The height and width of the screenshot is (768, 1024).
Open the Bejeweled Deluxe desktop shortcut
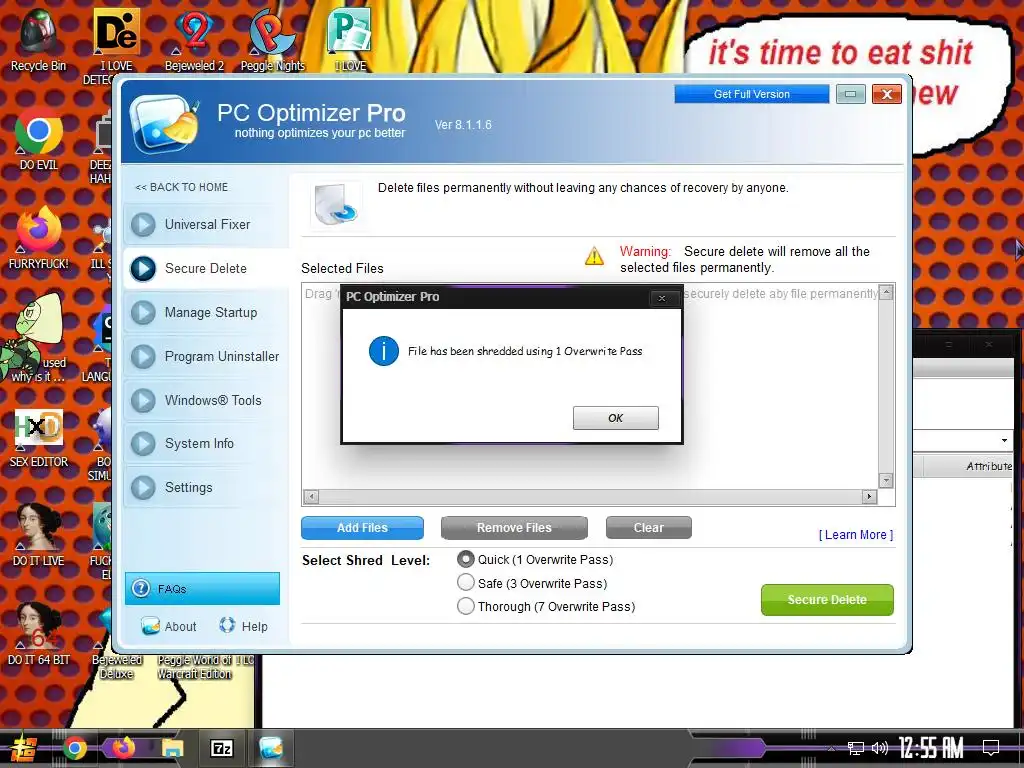117,667
